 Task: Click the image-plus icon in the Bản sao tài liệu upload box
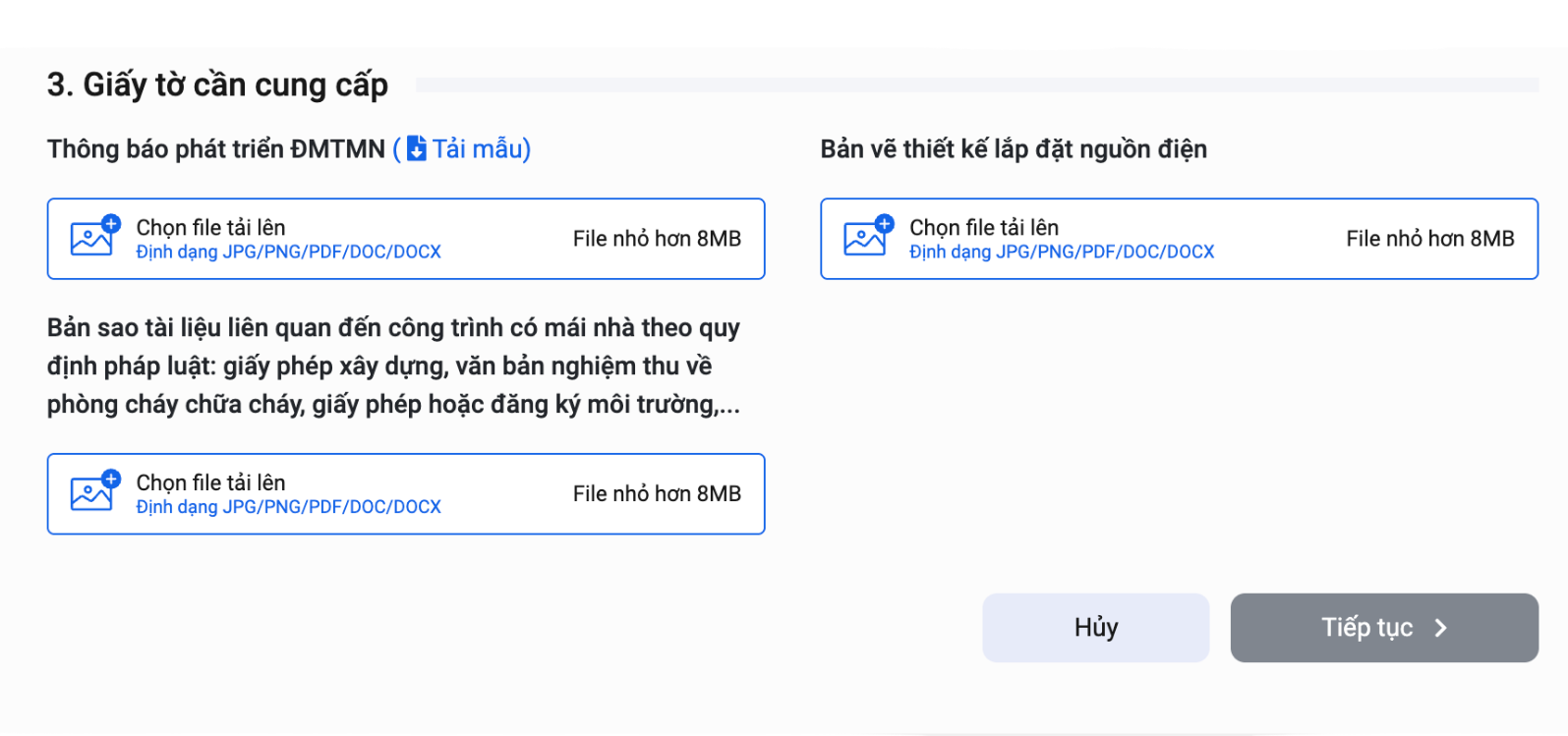[x=93, y=493]
